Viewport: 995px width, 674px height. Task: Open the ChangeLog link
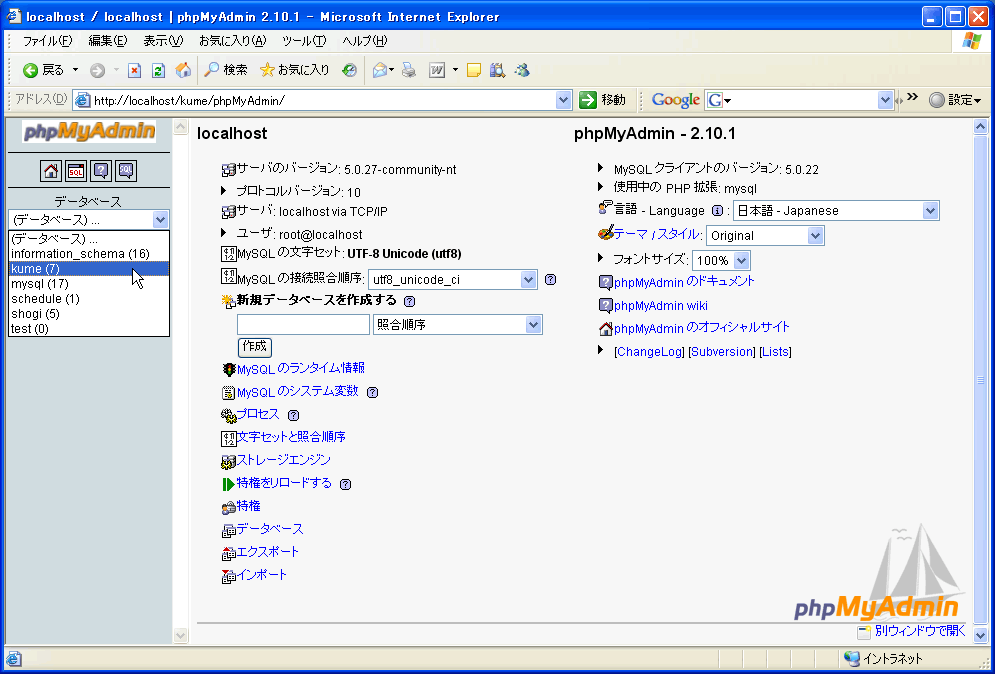pyautogui.click(x=650, y=352)
